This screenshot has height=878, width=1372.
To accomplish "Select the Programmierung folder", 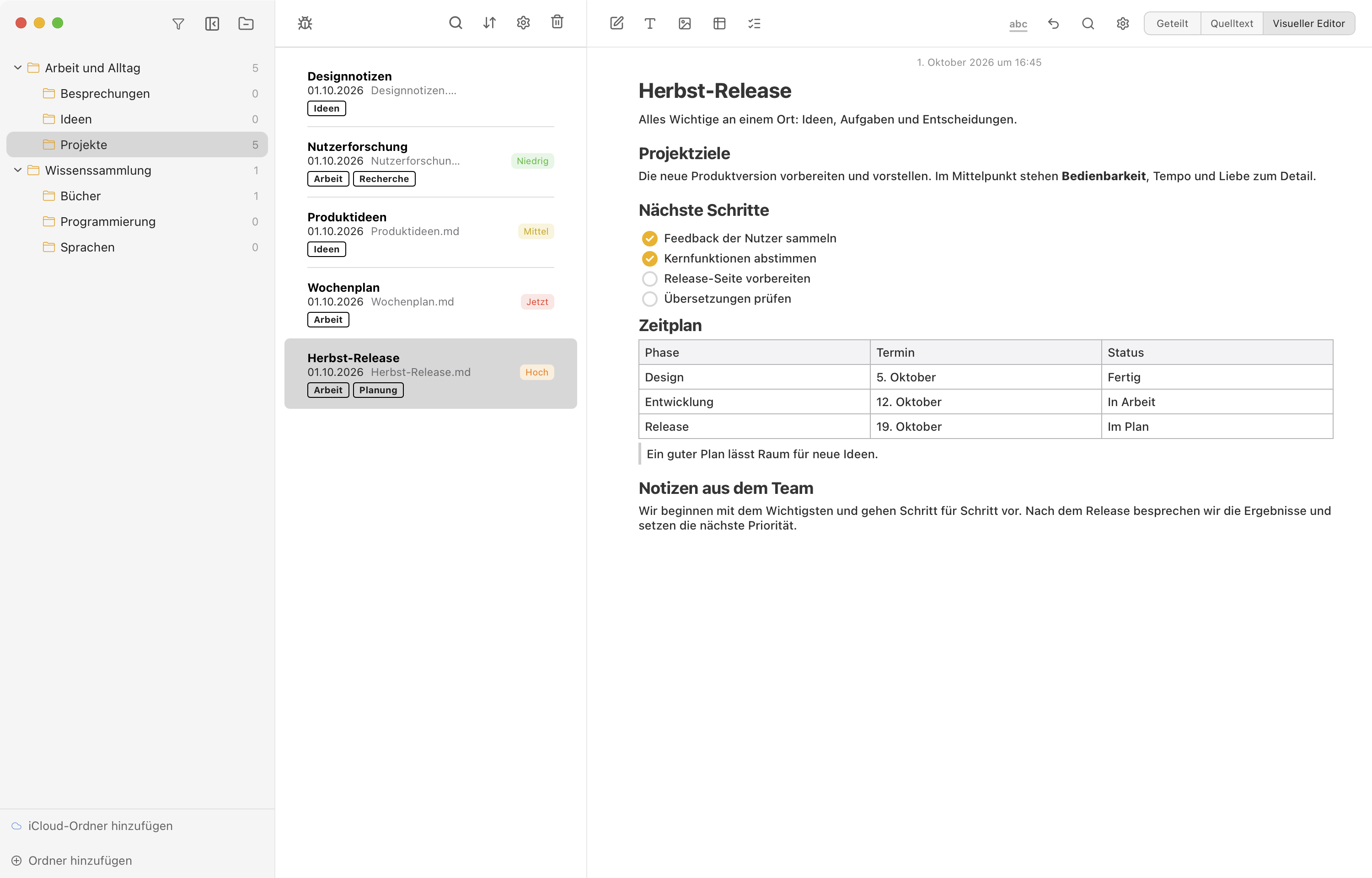I will click(x=137, y=222).
